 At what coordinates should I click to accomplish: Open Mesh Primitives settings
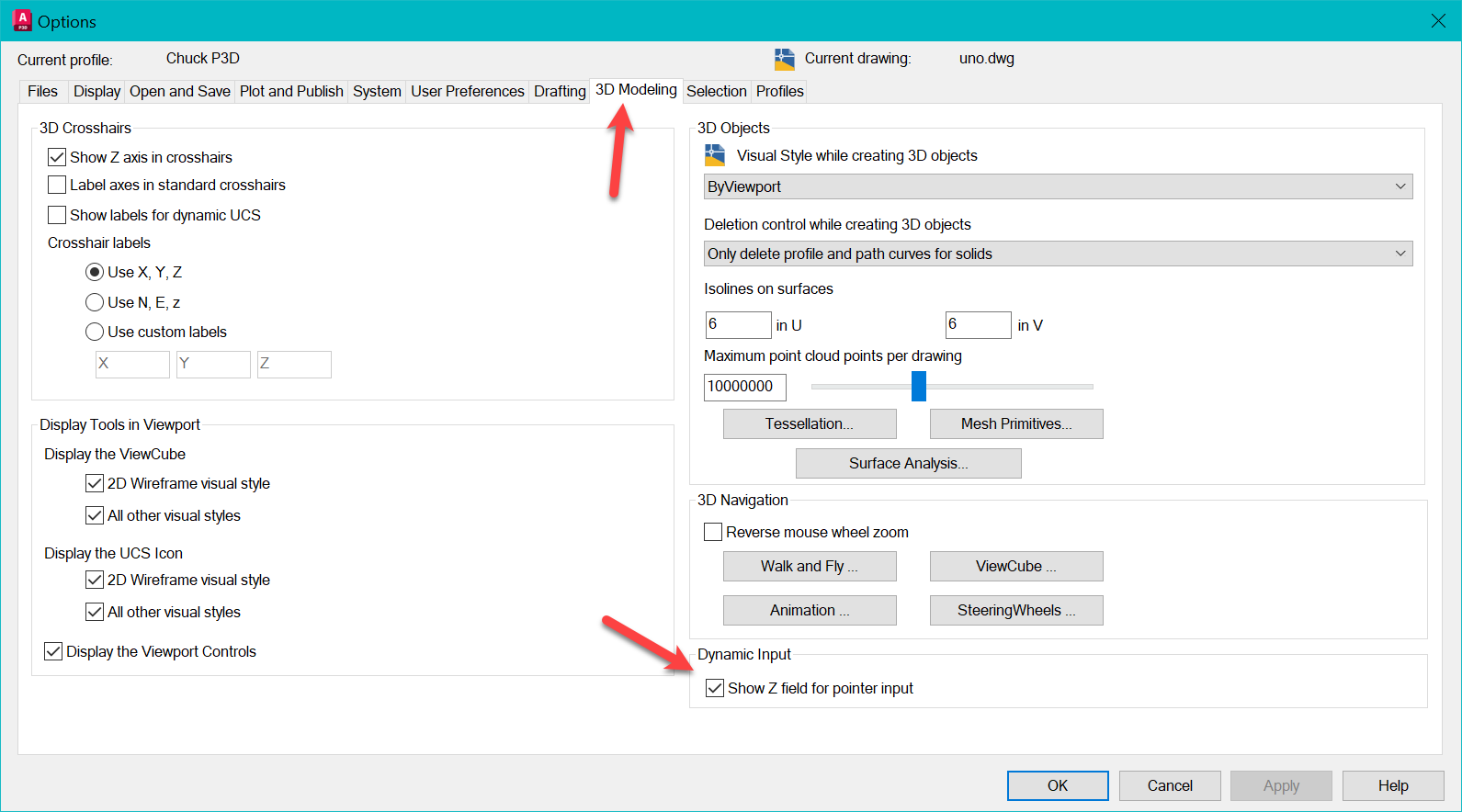pyautogui.click(x=1016, y=423)
